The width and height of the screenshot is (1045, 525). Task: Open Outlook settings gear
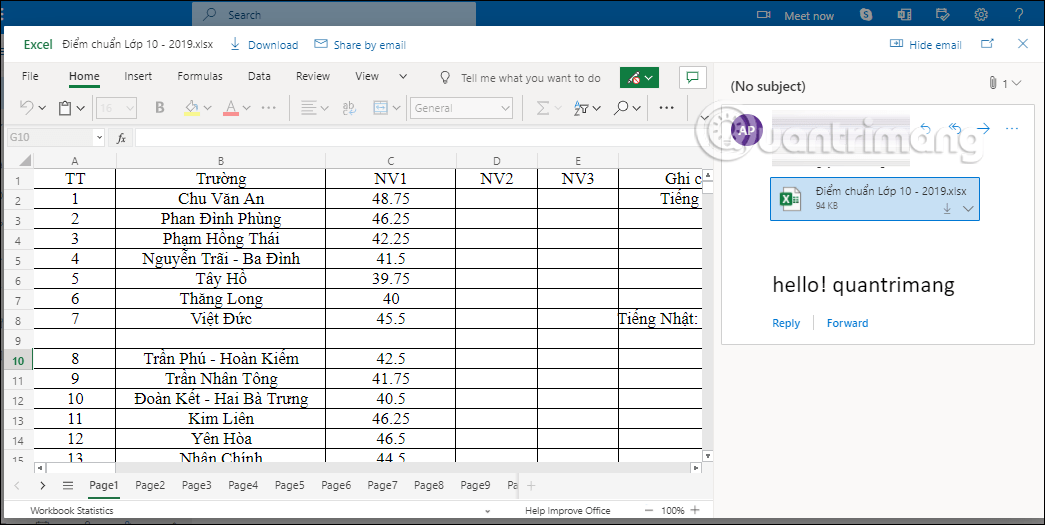[x=981, y=15]
